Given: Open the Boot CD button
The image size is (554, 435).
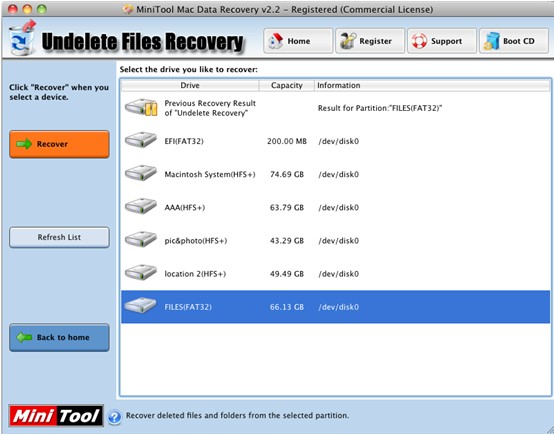Looking at the screenshot, I should click(x=514, y=41).
